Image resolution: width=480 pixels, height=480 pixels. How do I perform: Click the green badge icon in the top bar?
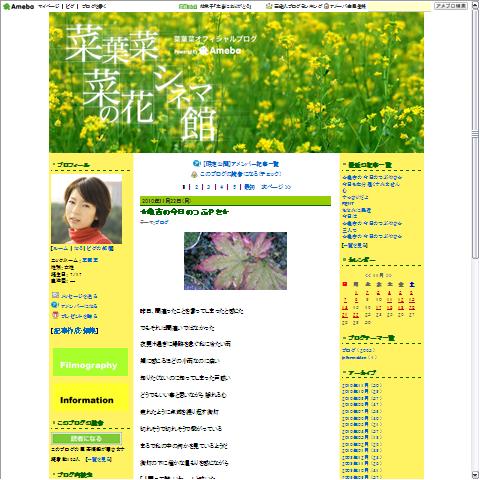188,6
